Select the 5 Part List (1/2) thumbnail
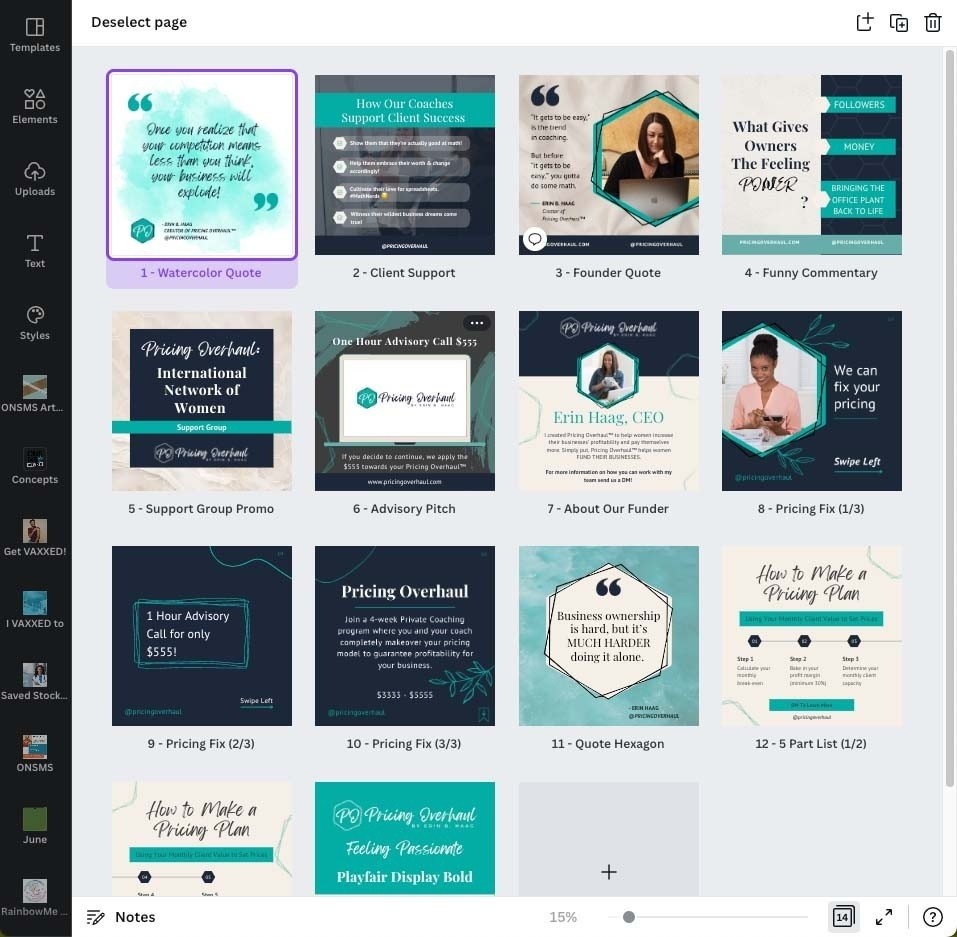957x937 pixels. [x=812, y=636]
